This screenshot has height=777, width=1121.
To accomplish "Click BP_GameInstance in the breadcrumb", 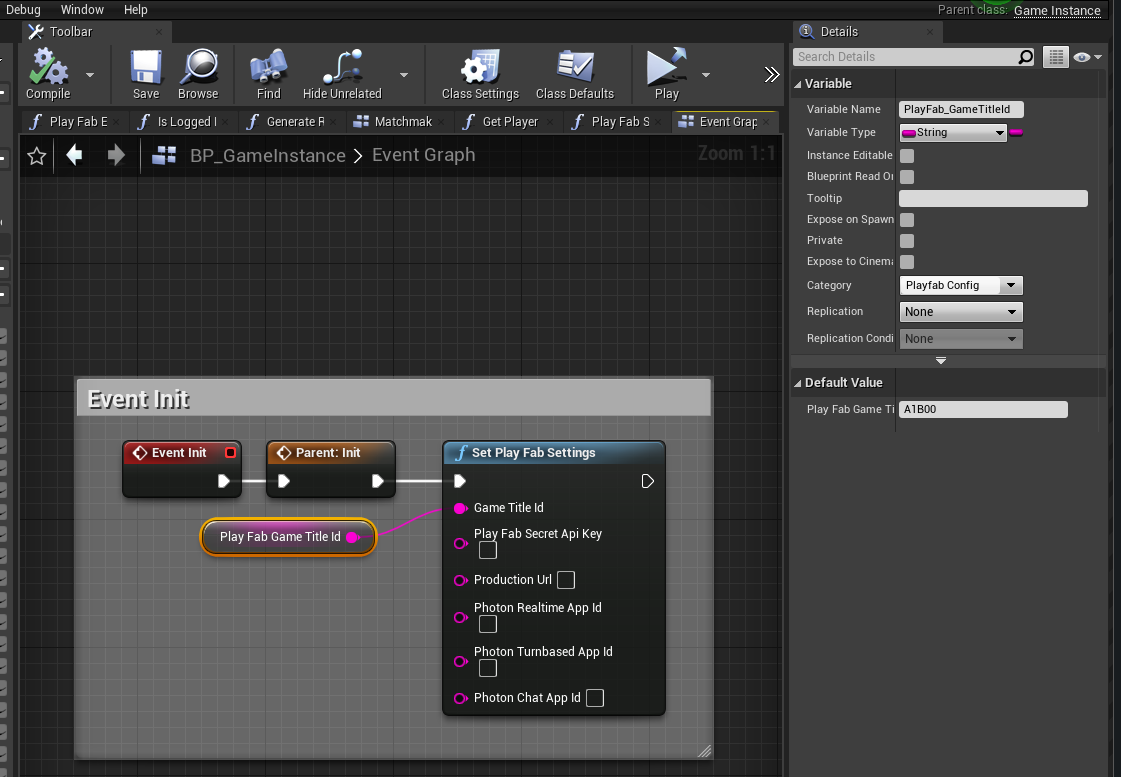I will click(267, 156).
